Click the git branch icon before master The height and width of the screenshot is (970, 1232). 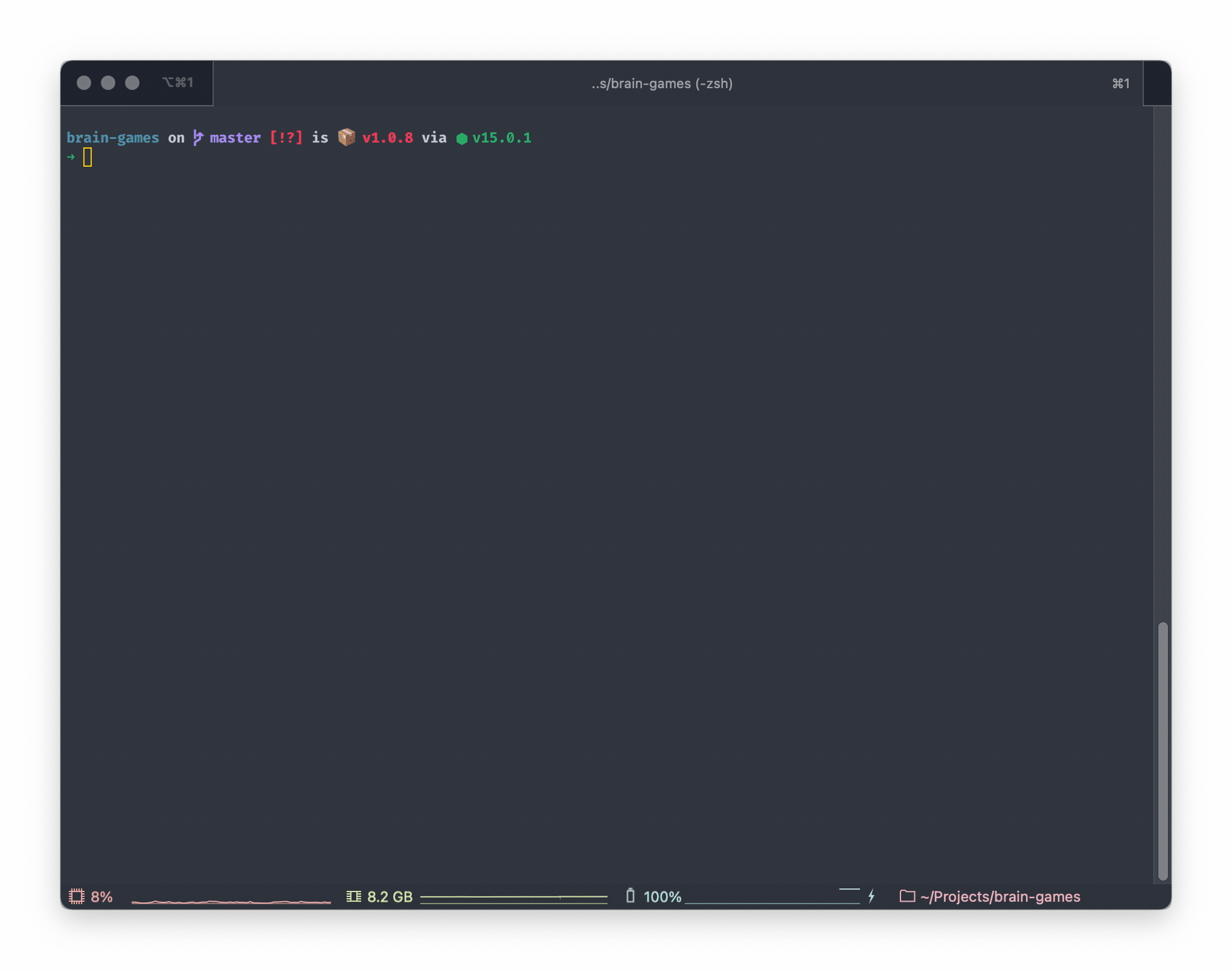tap(198, 138)
